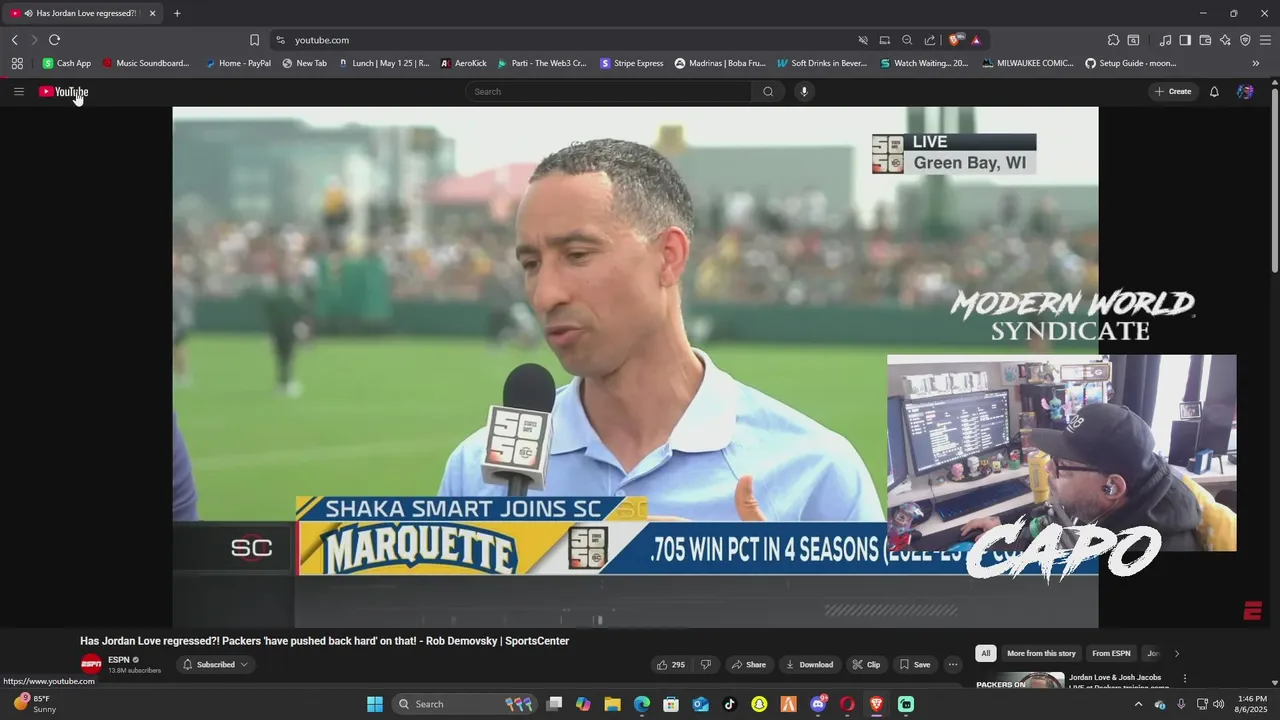Open the AeroKick bookmark
The image size is (1280, 720).
pos(463,63)
